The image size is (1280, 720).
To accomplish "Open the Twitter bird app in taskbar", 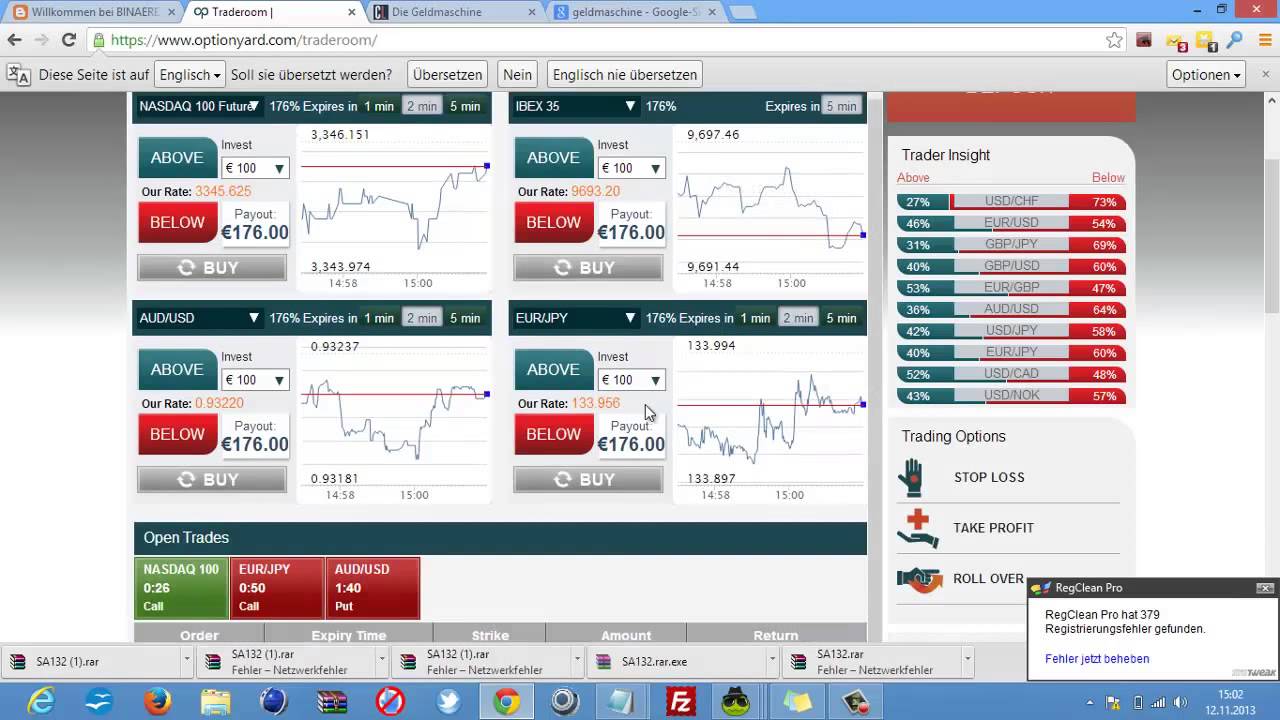I will pyautogui.click(x=448, y=702).
